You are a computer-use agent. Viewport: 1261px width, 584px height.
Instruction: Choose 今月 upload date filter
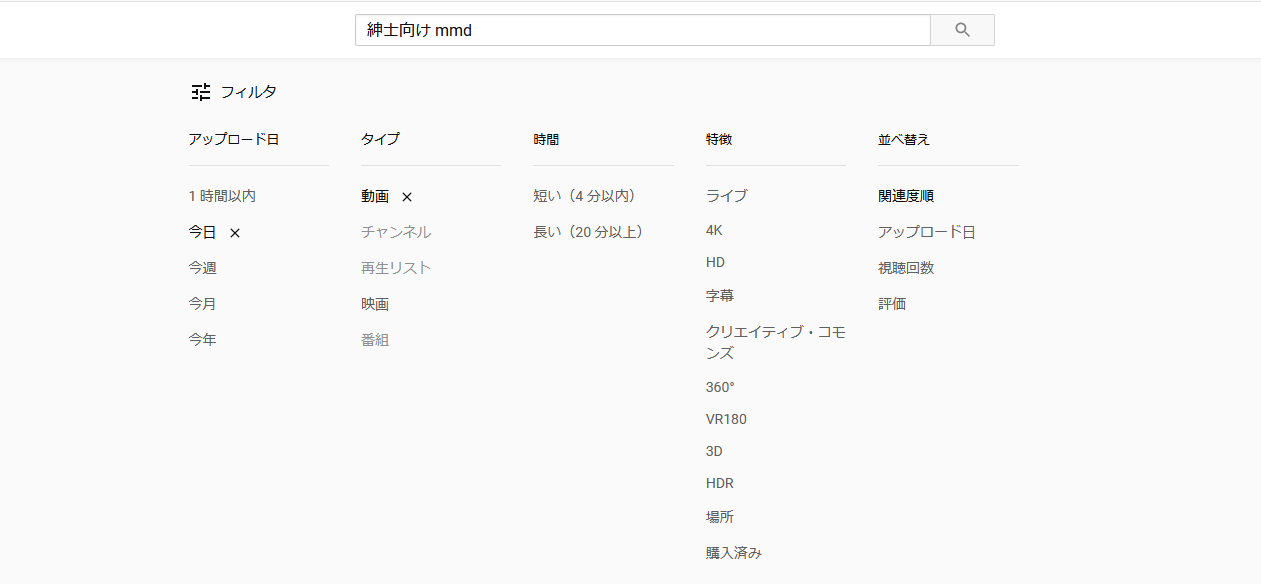point(202,304)
